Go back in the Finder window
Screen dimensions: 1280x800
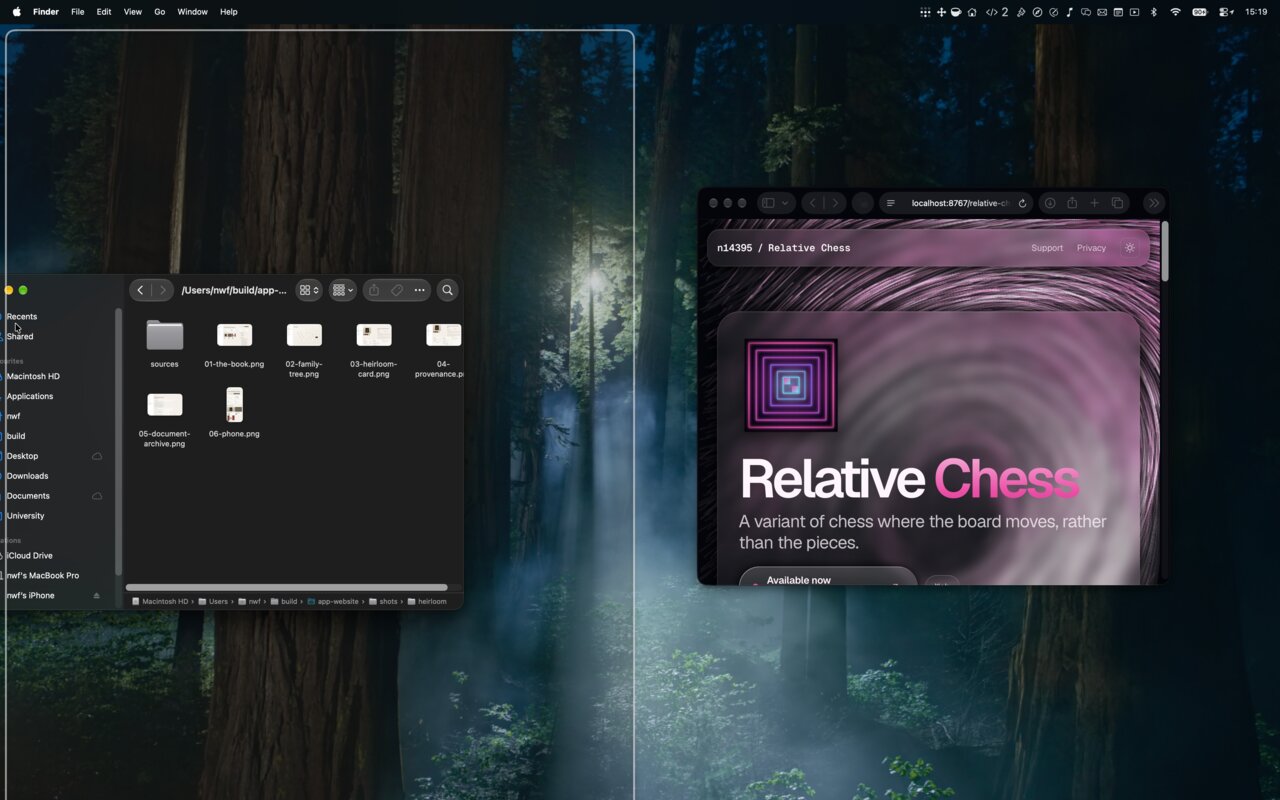click(140, 290)
